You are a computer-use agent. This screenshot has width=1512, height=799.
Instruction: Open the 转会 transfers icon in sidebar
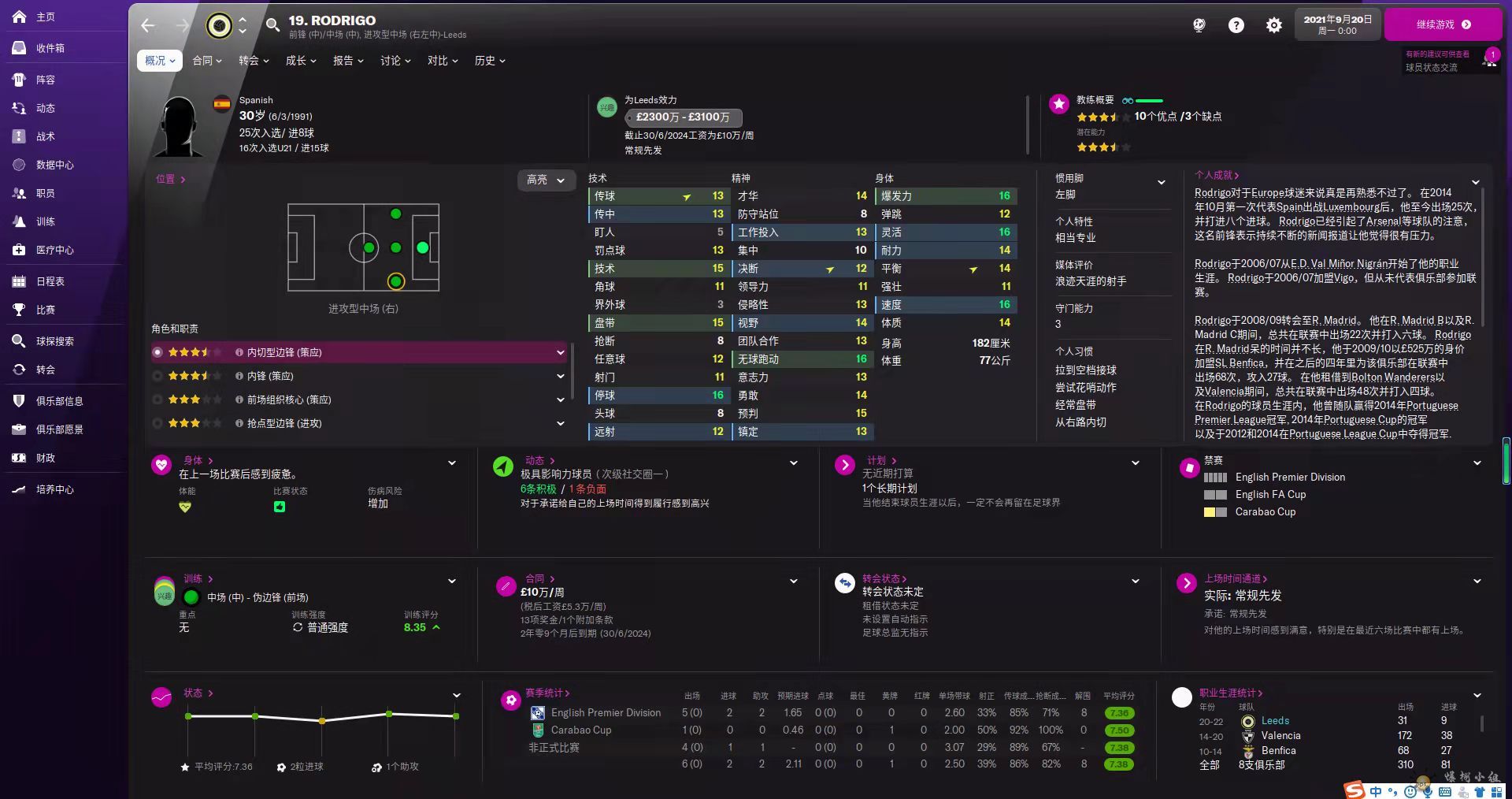click(20, 370)
